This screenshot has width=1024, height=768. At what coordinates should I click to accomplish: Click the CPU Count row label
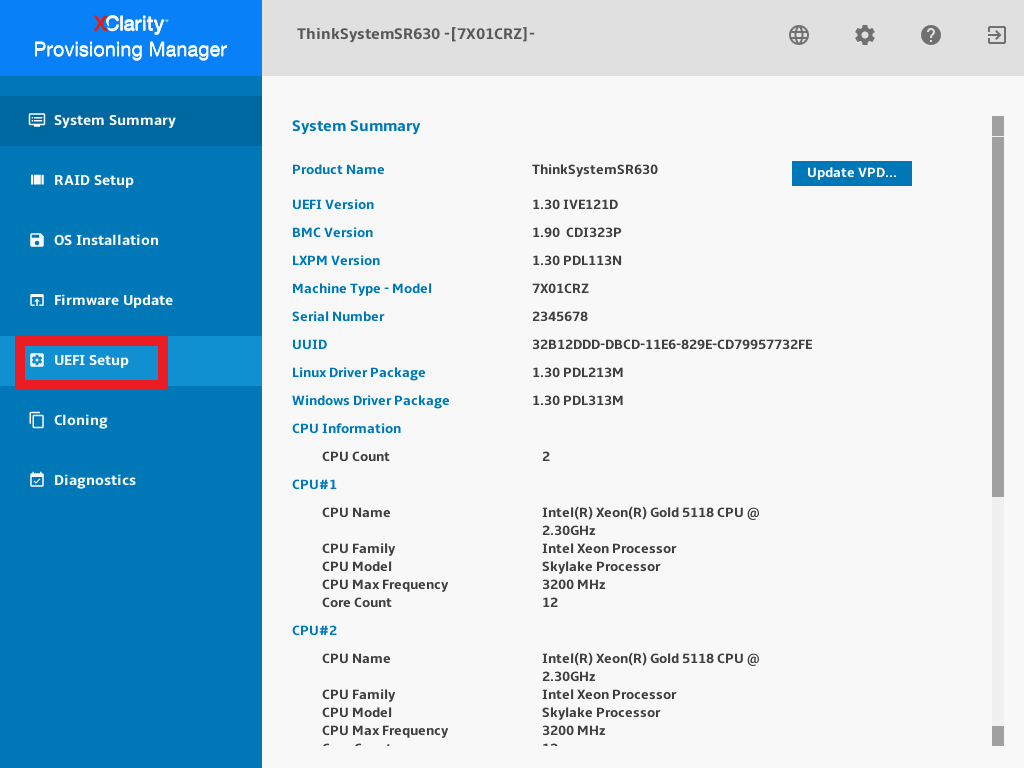tap(356, 457)
